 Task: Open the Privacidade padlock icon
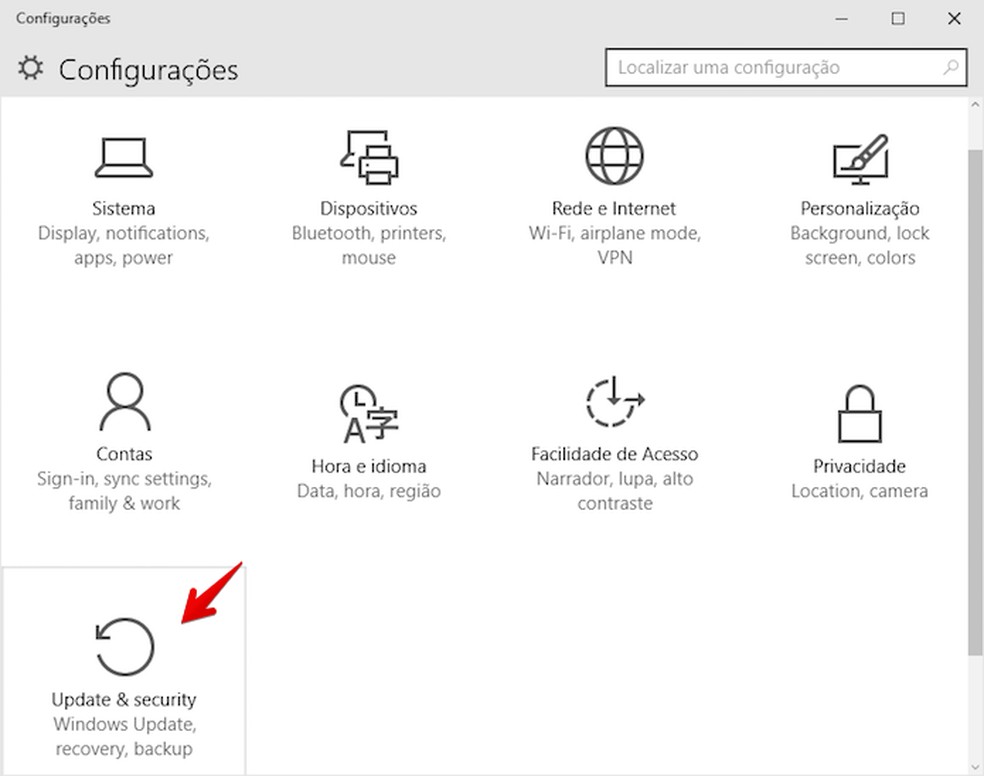[x=860, y=414]
